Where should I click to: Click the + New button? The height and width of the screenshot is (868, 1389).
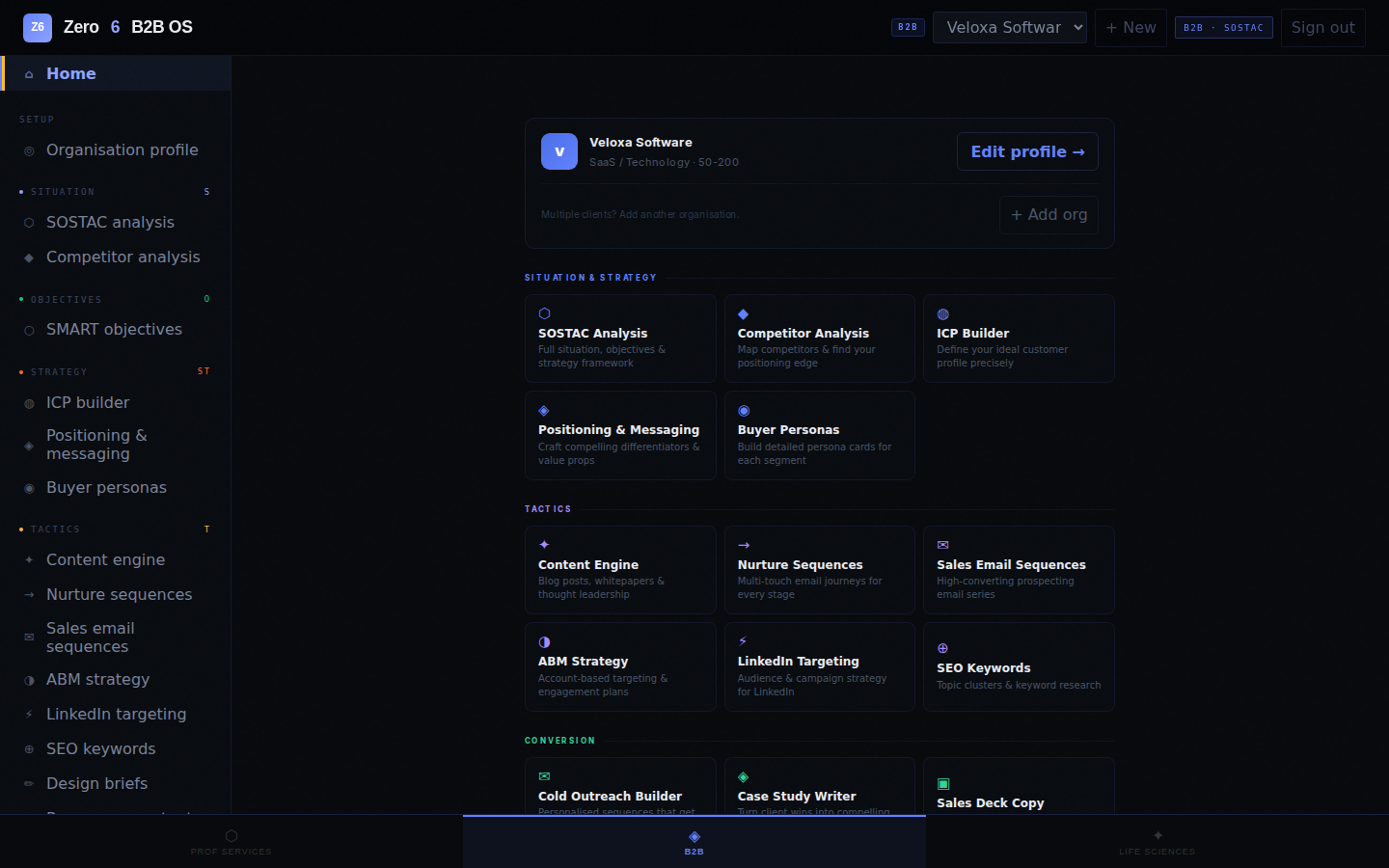(x=1130, y=27)
